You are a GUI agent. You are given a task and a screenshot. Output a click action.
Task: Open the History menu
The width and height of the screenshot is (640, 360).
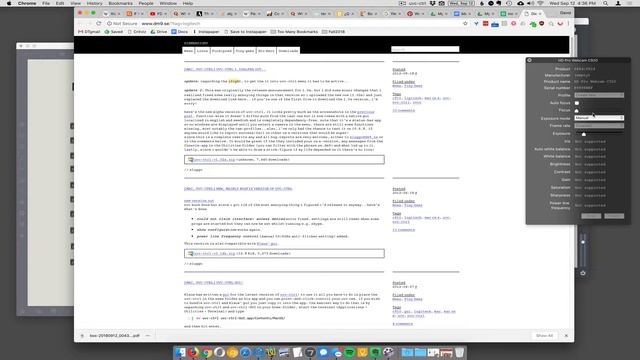[x=94, y=3]
